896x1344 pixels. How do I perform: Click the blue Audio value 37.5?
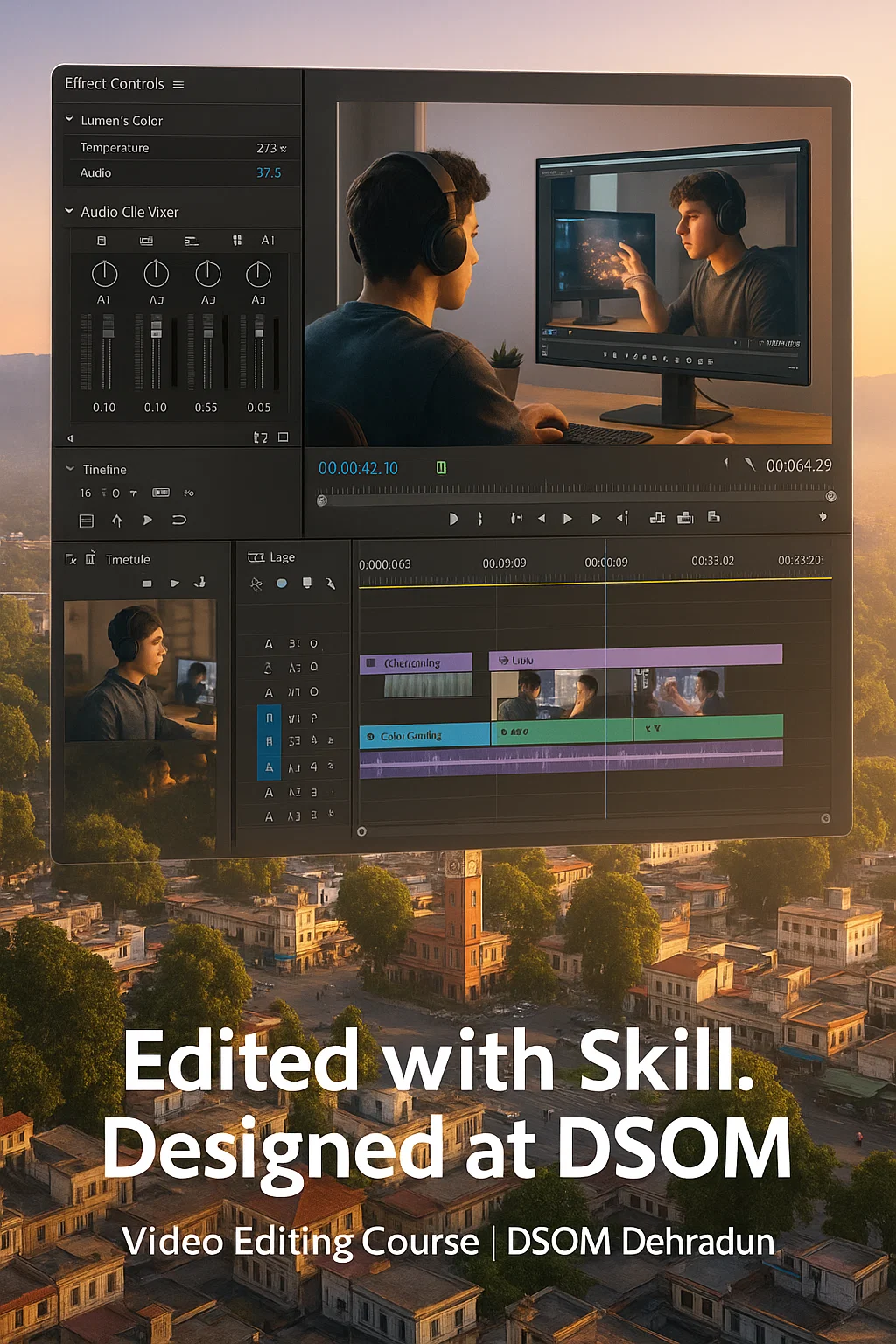point(269,172)
